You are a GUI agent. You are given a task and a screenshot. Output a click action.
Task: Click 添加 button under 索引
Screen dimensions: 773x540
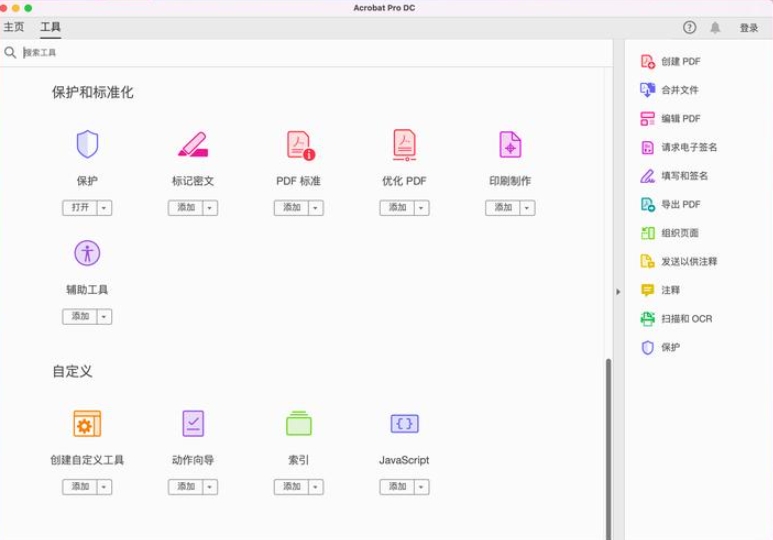pyautogui.click(x=291, y=487)
